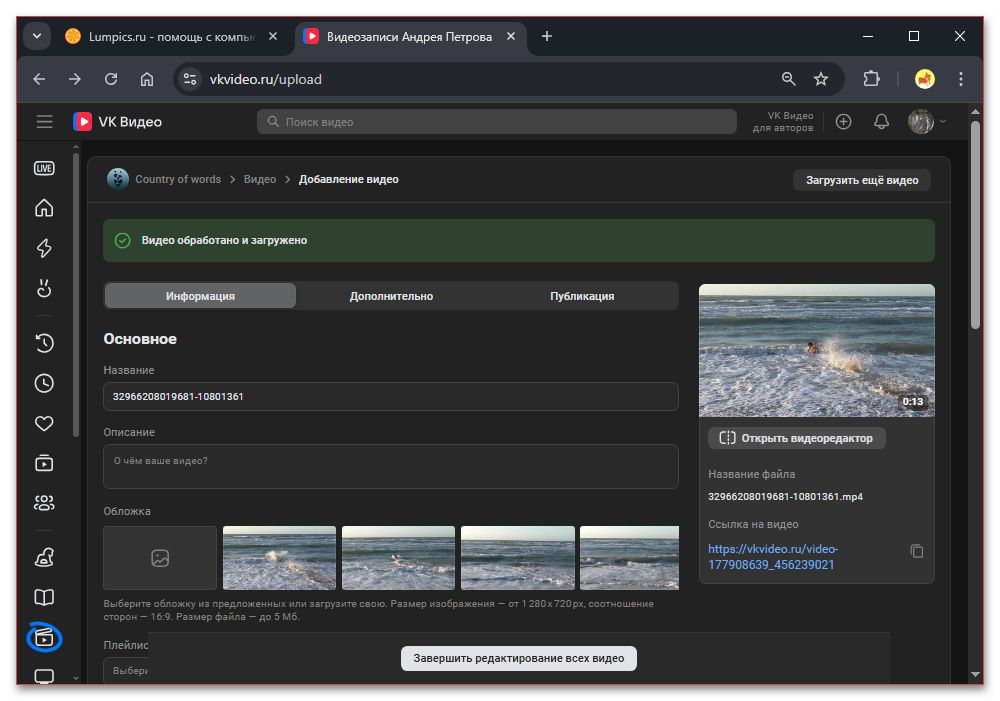Expand the user account avatar menu
This screenshot has width=1000, height=701.
(x=927, y=122)
